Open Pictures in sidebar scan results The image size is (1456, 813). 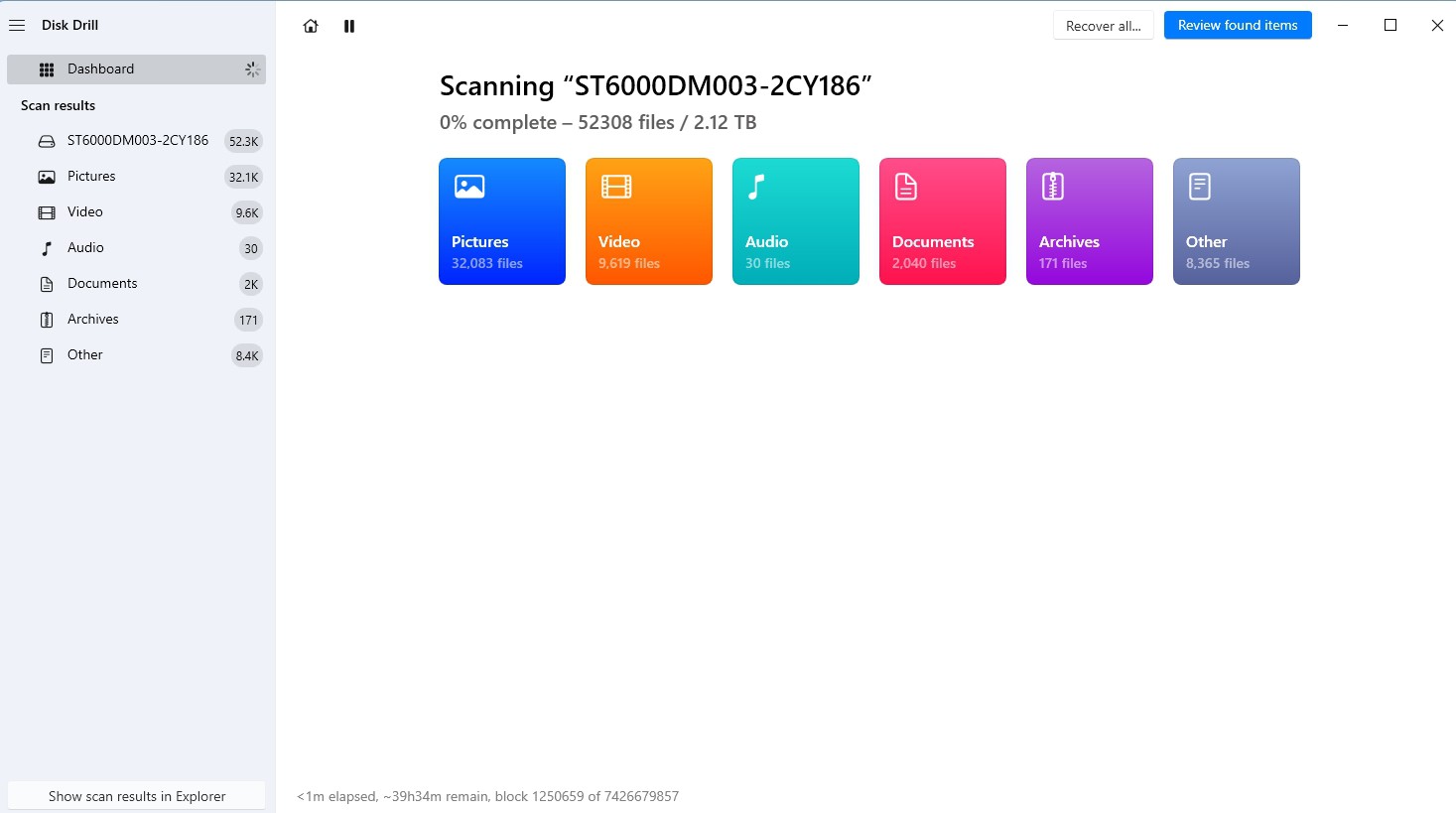tap(137, 177)
